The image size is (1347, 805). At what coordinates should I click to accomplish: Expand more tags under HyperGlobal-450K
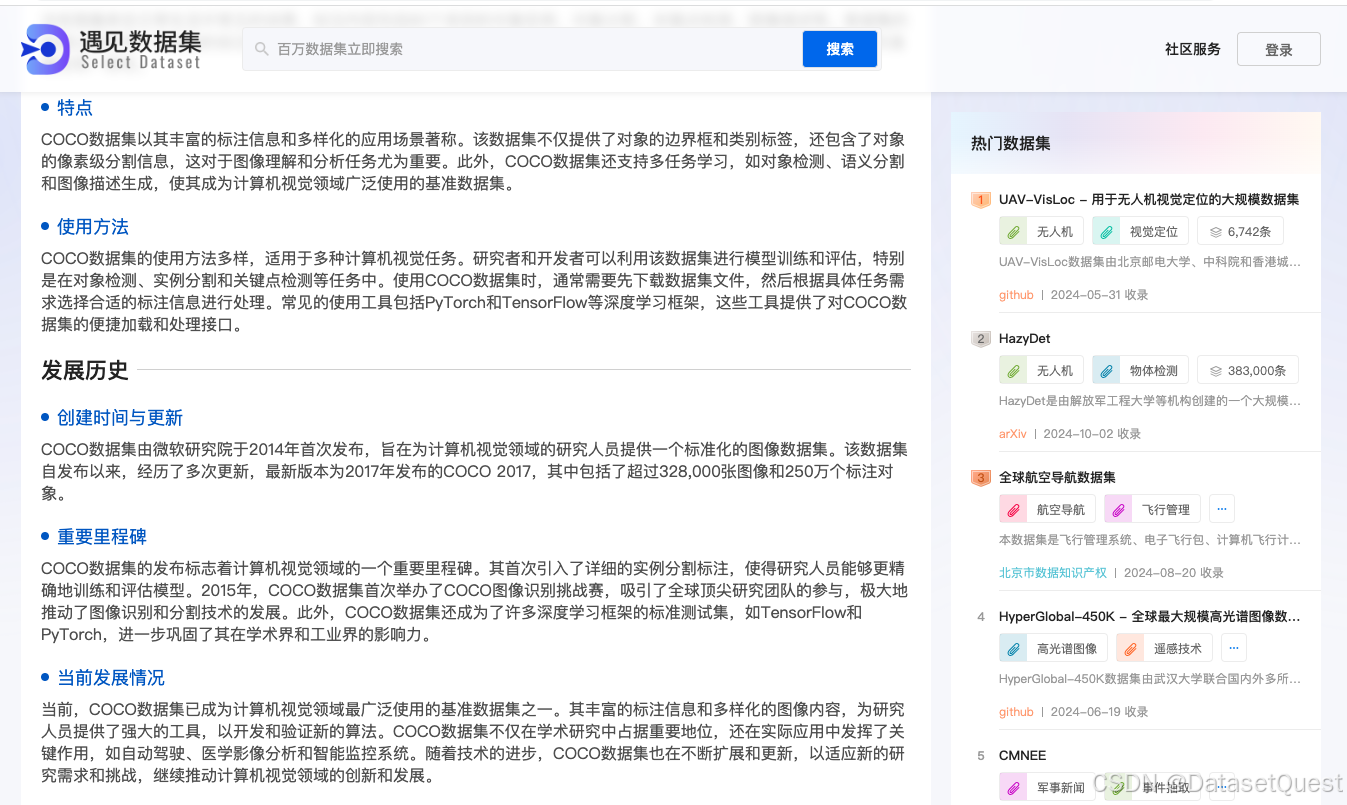(x=1233, y=648)
